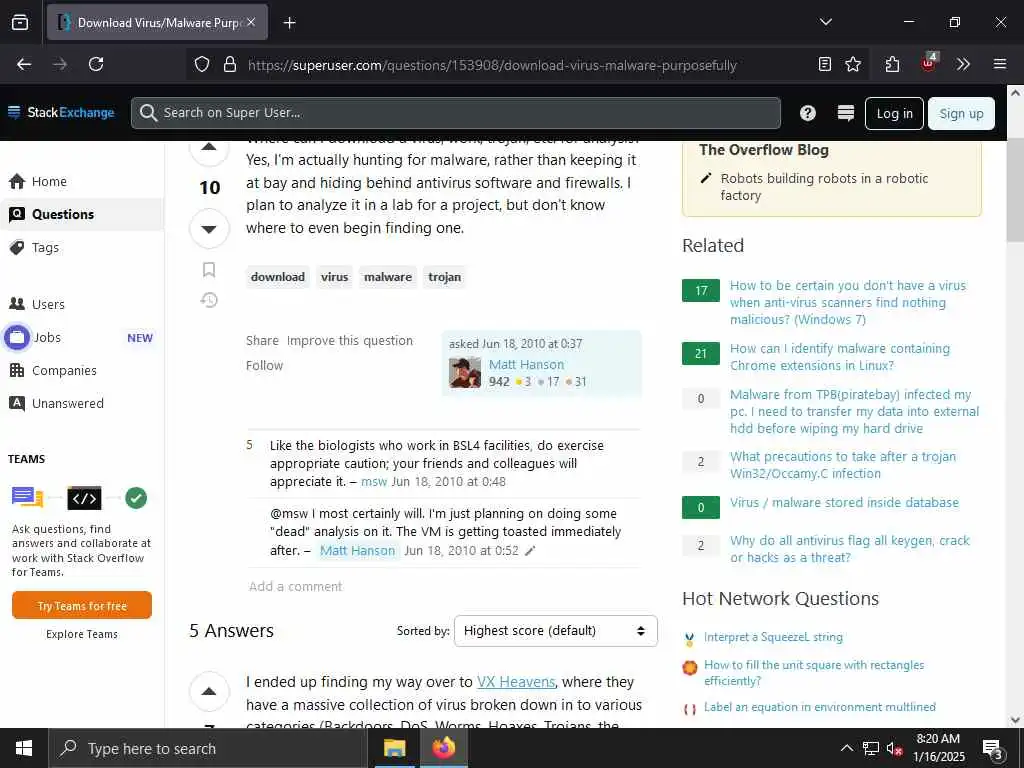Click the muted volume tray icon
The width and height of the screenshot is (1024, 768).
click(x=894, y=749)
